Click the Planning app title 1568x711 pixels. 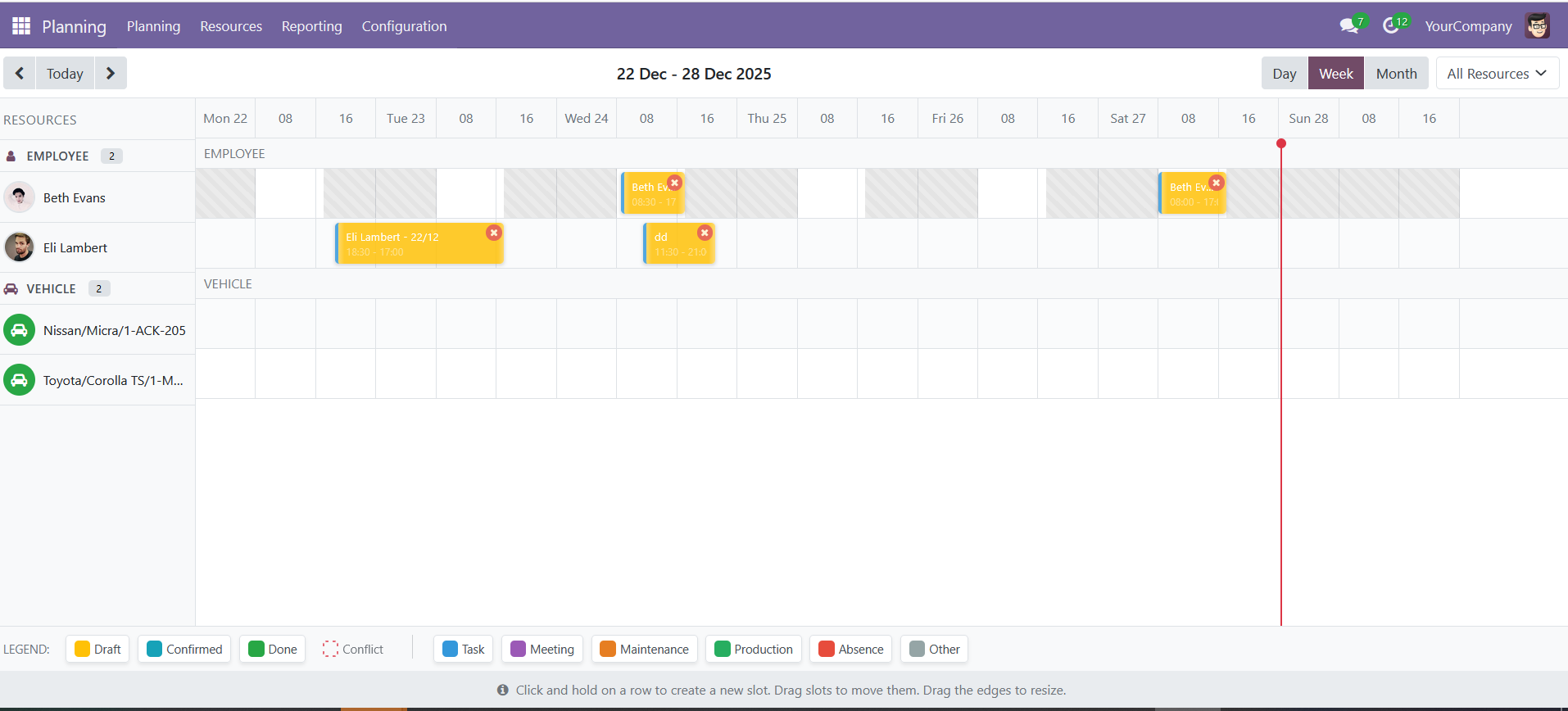point(74,26)
